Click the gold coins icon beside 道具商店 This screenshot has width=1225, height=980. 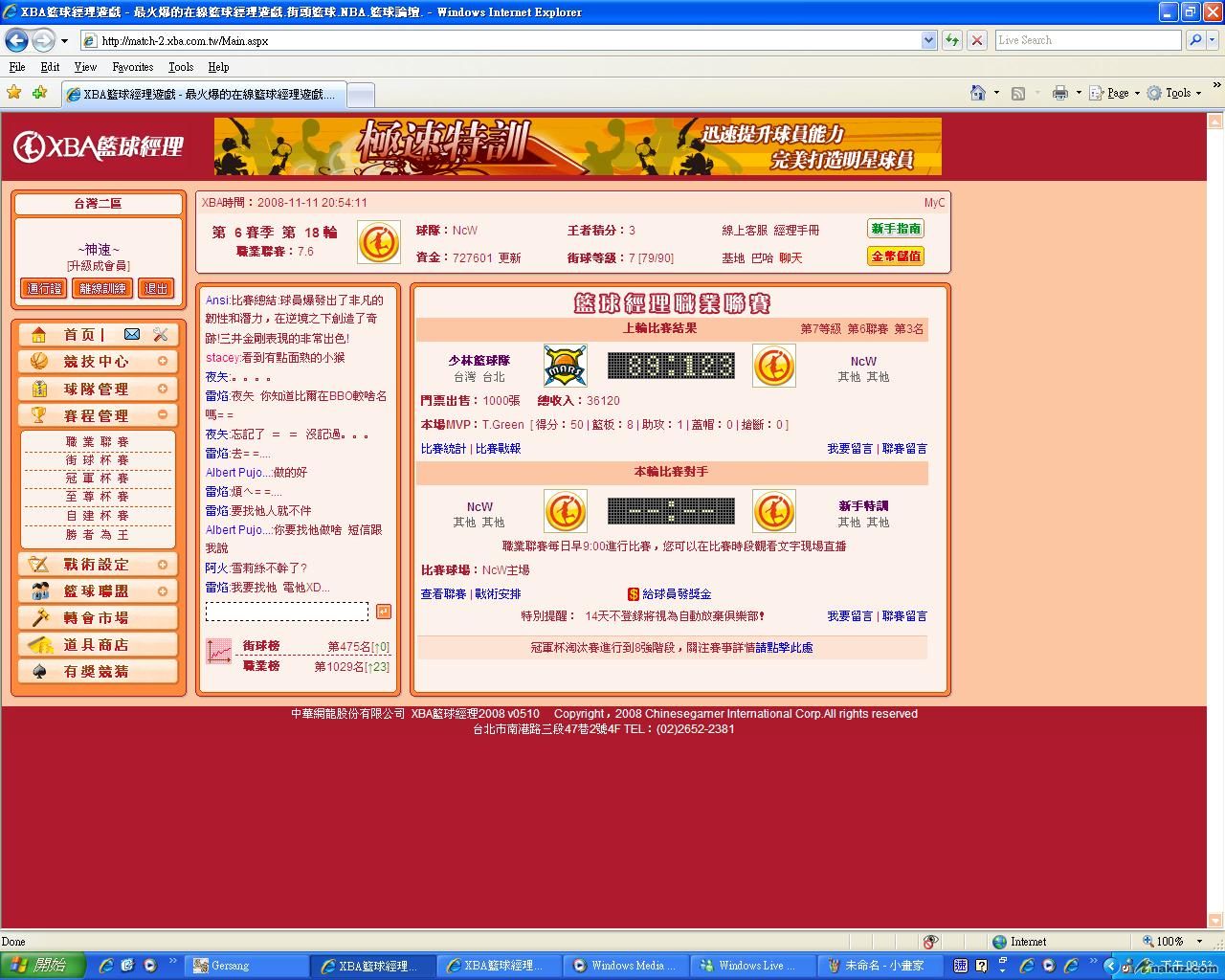(39, 644)
